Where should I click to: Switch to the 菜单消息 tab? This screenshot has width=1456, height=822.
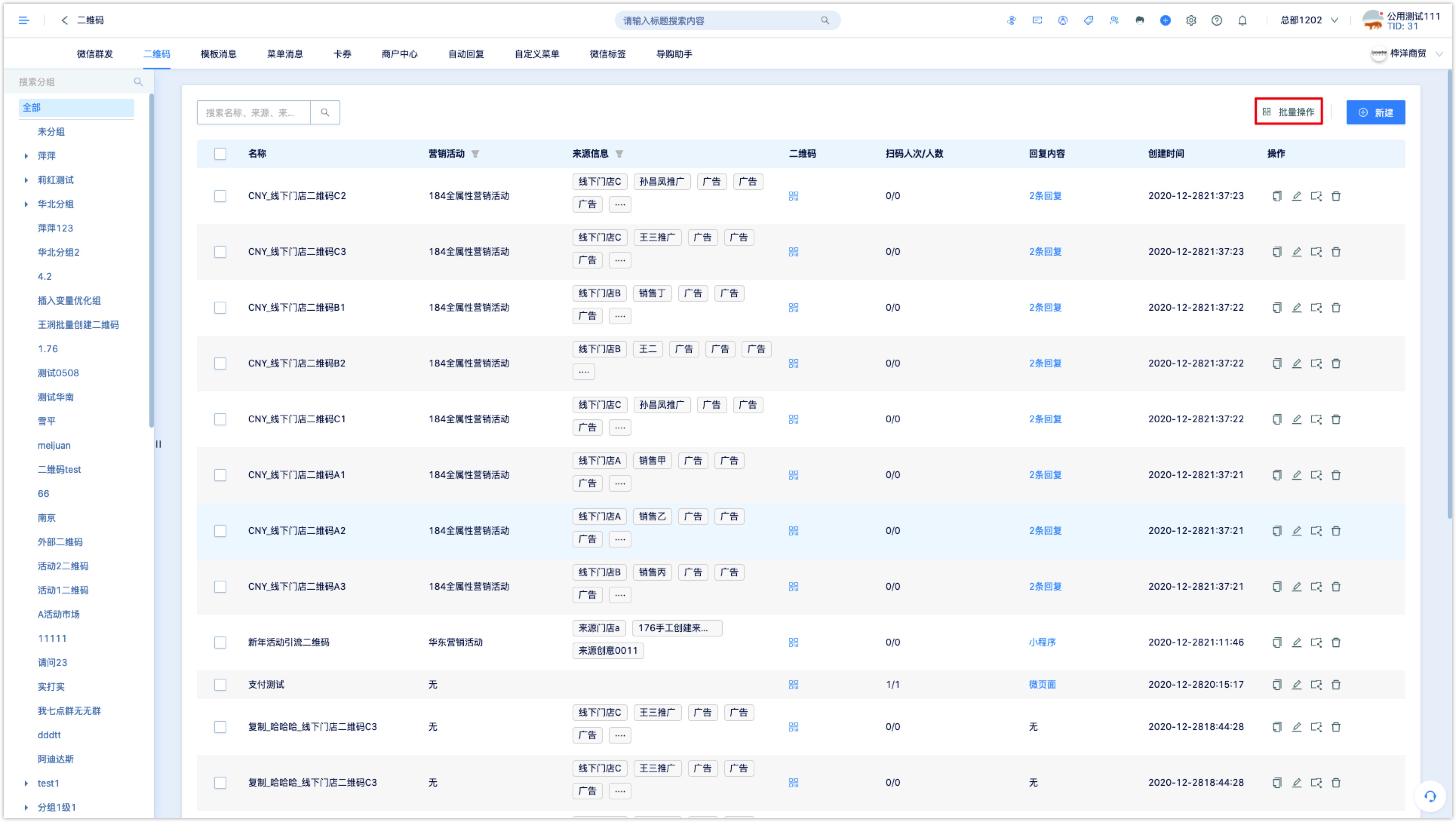pyautogui.click(x=285, y=54)
